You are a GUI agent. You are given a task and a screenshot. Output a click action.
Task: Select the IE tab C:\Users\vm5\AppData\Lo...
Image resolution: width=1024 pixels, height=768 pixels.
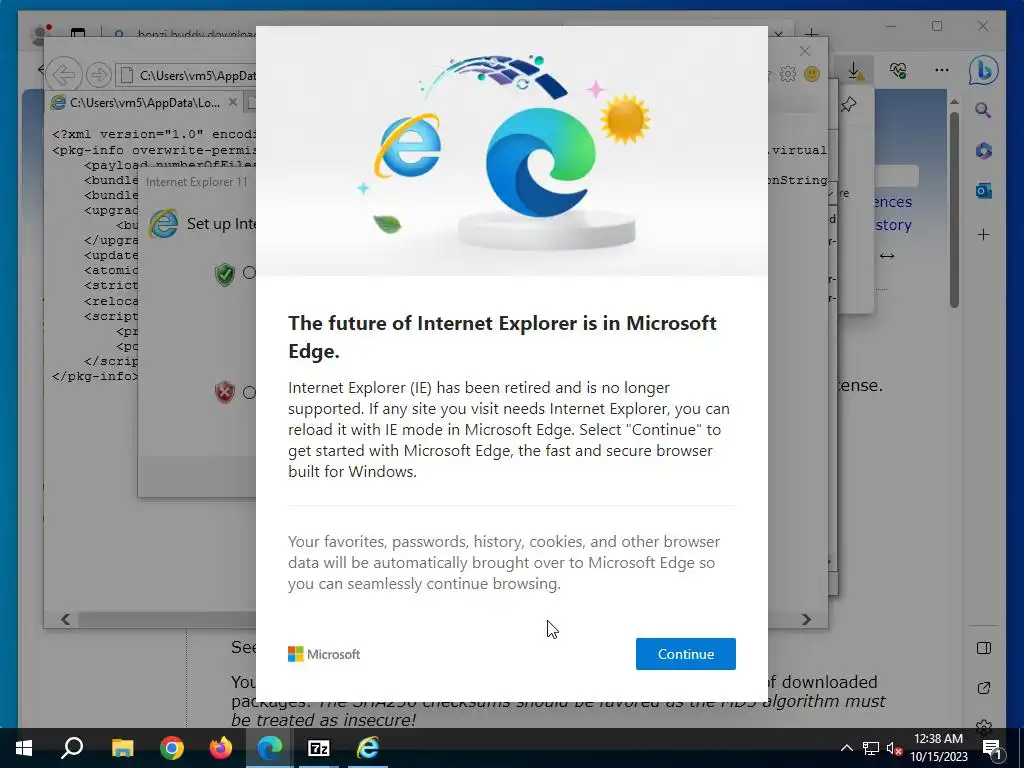click(142, 103)
